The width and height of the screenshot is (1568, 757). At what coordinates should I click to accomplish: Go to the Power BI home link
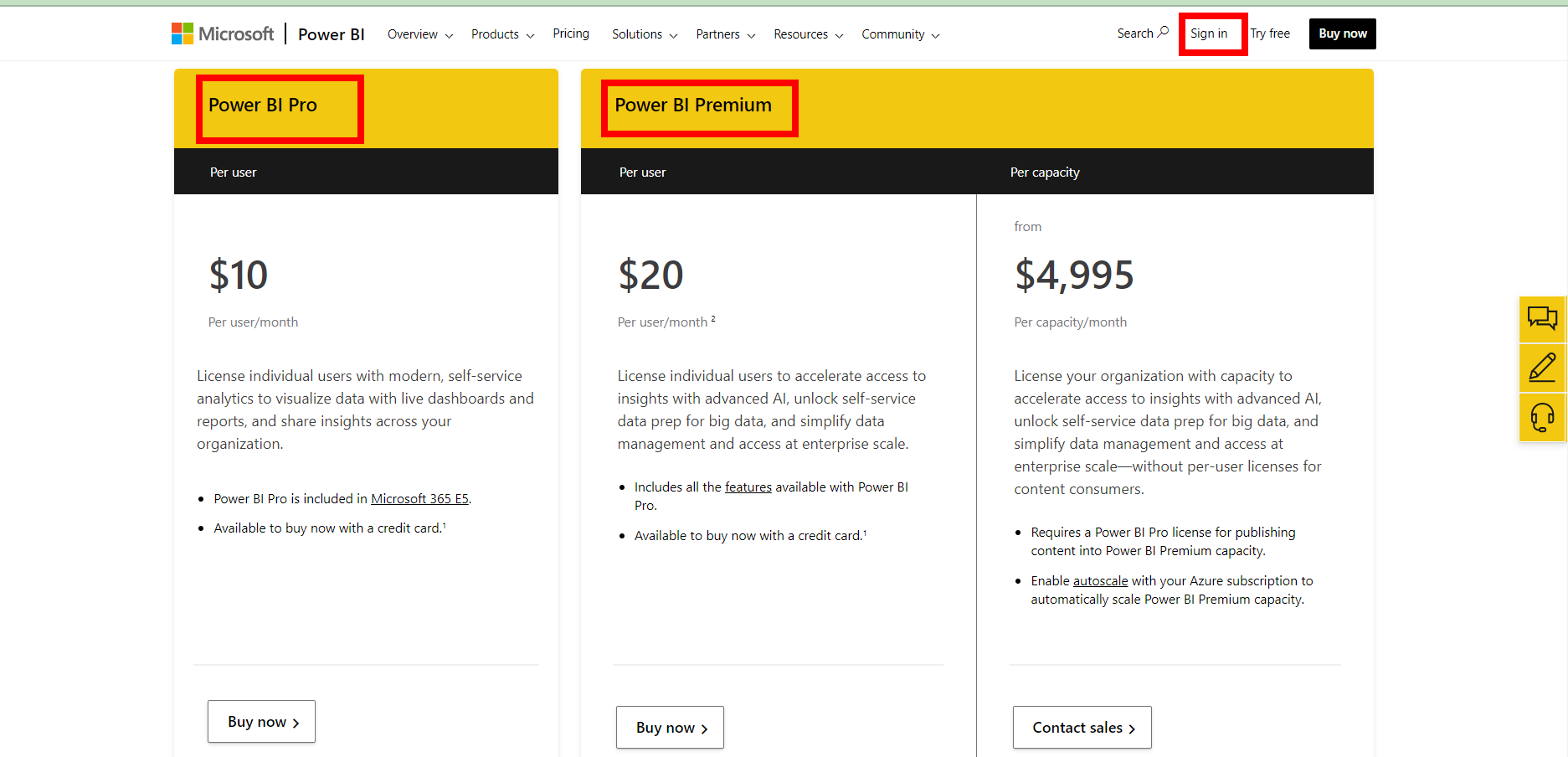click(x=332, y=34)
